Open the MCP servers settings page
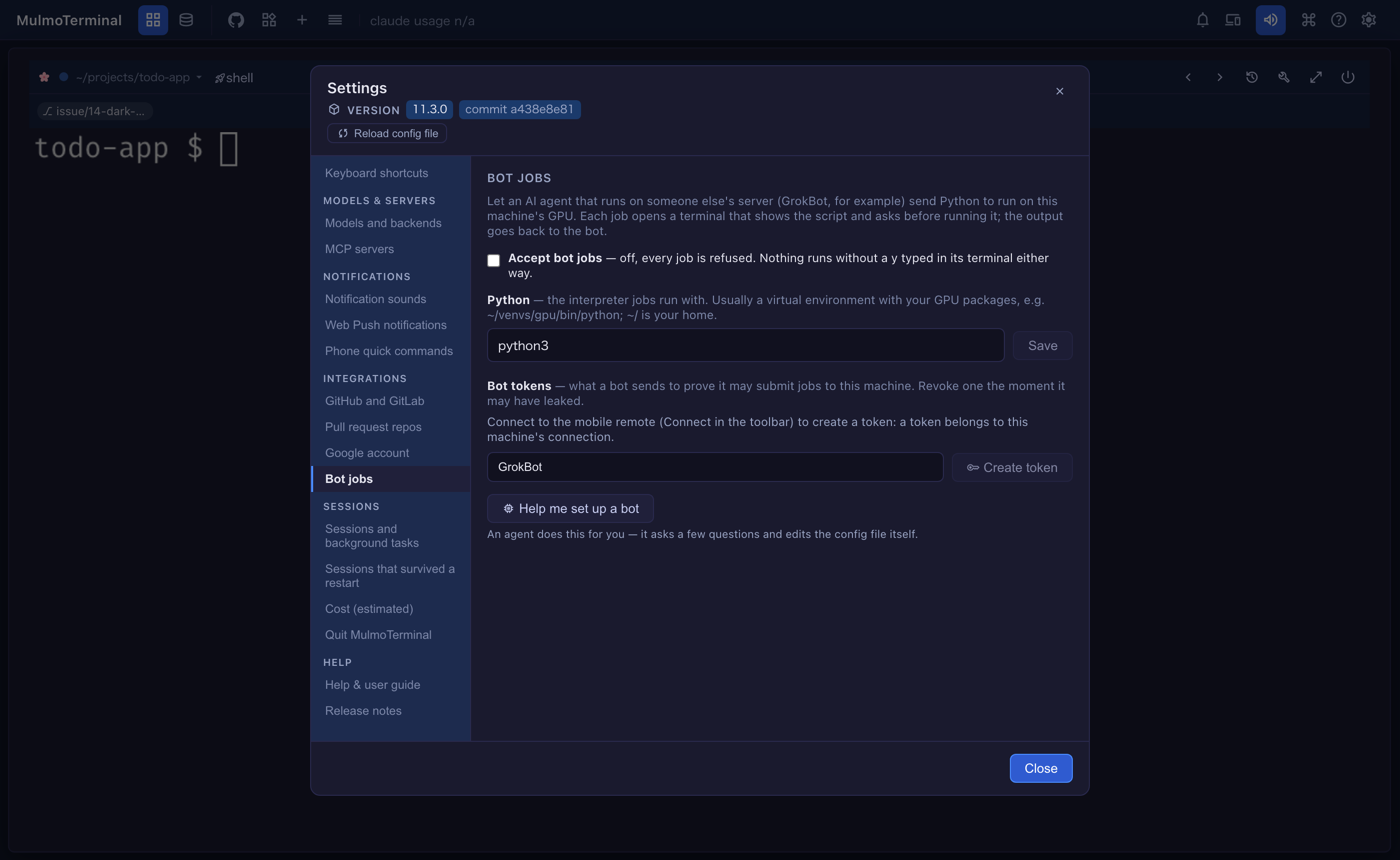The height and width of the screenshot is (860, 1400). 391,249
